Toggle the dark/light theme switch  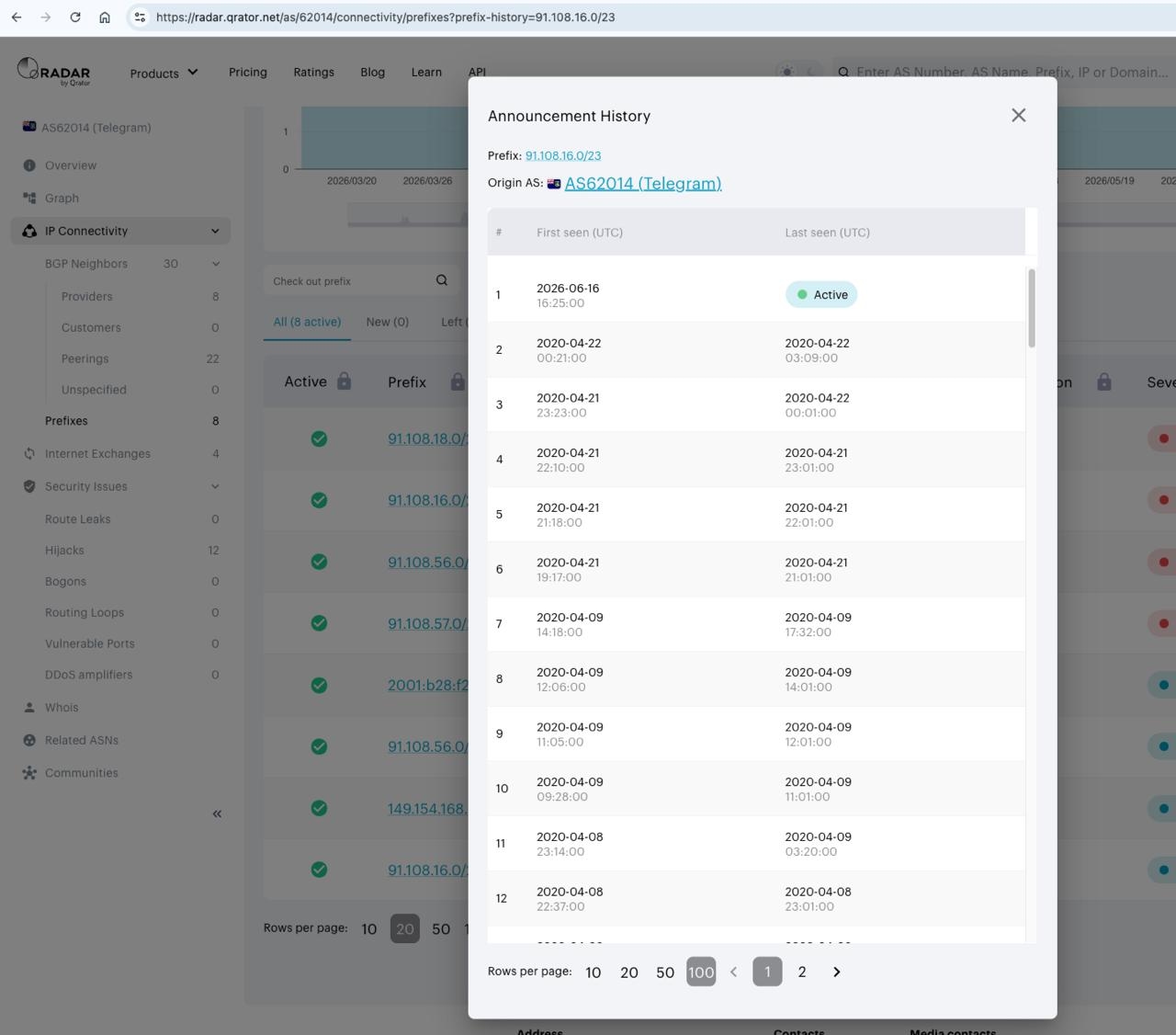click(797, 72)
